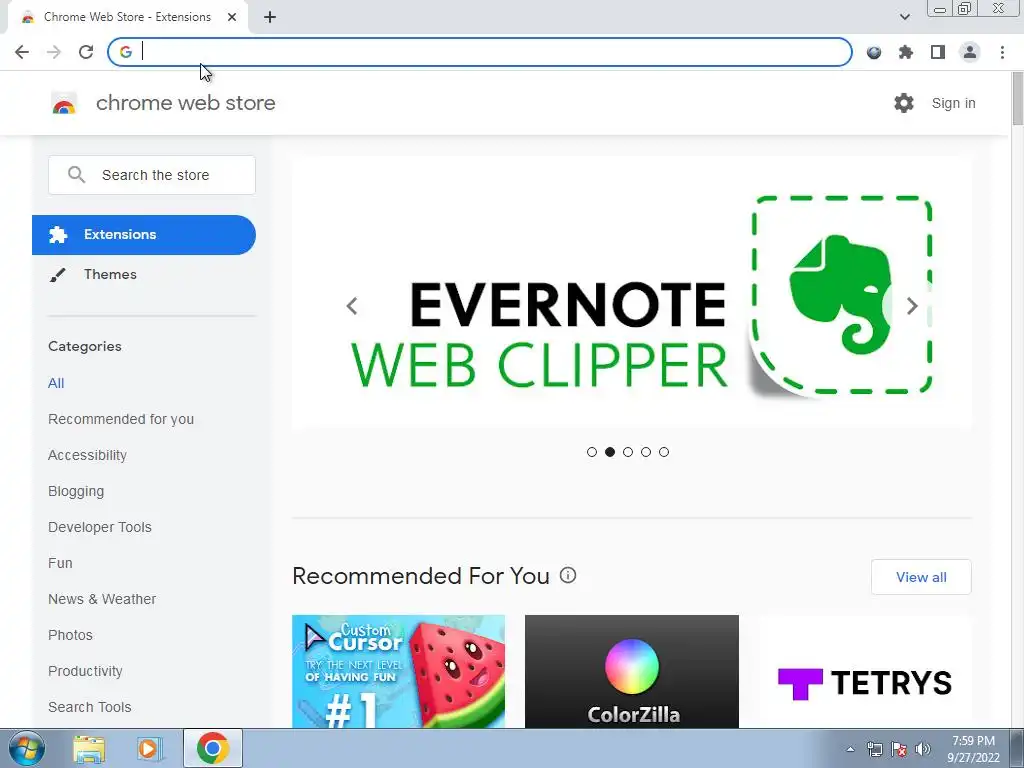The image size is (1024, 768).
Task: Select the Themes sidebar item
Action: [110, 274]
